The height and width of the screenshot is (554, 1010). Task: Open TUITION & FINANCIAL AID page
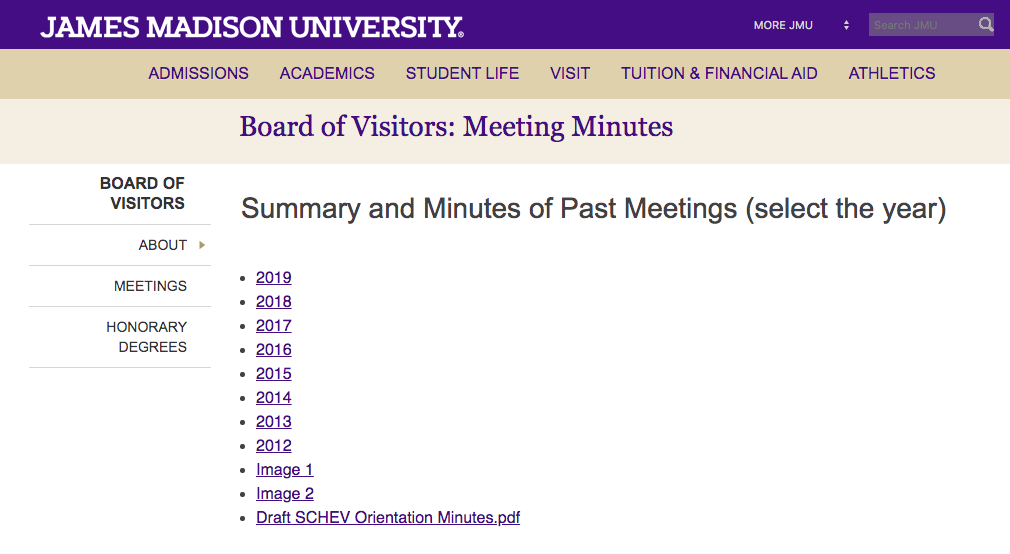719,73
